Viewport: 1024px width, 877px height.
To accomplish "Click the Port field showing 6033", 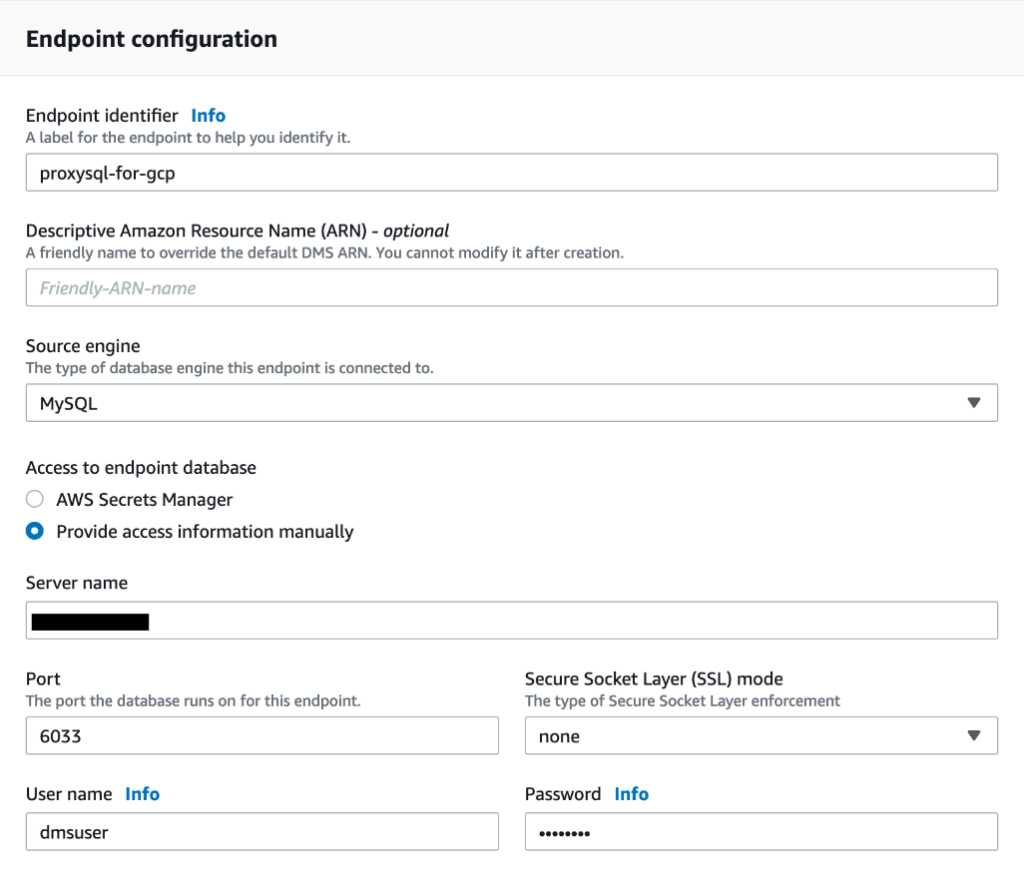I will click(262, 735).
